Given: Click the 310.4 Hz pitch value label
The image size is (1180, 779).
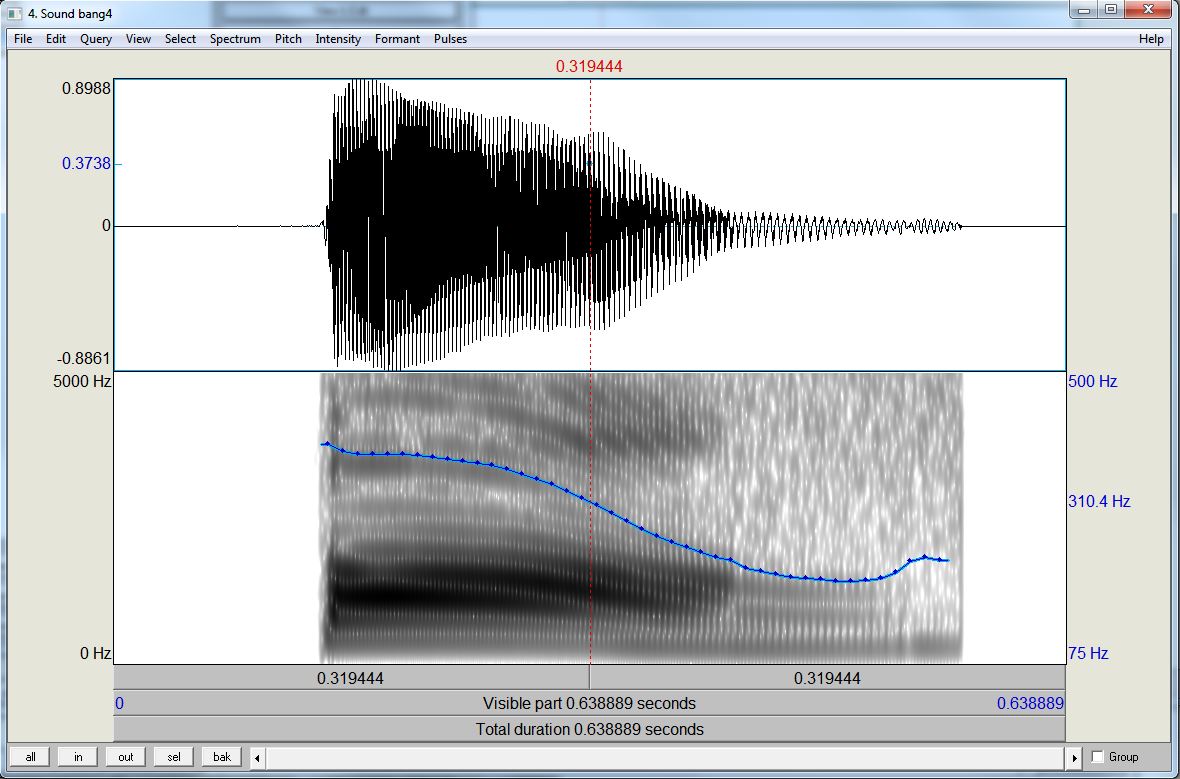Looking at the screenshot, I should coord(1099,501).
